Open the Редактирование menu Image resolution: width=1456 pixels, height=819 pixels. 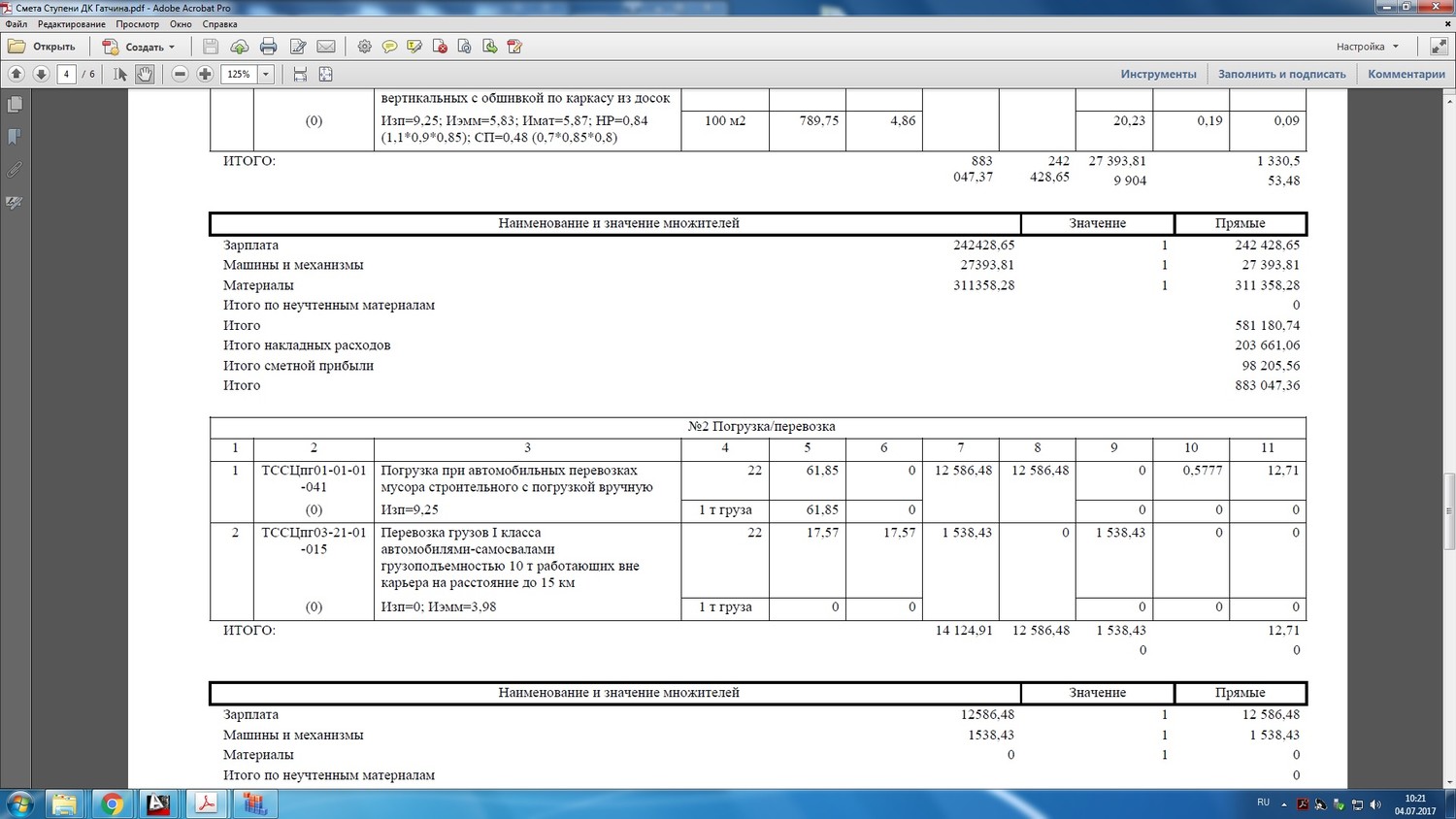[71, 24]
